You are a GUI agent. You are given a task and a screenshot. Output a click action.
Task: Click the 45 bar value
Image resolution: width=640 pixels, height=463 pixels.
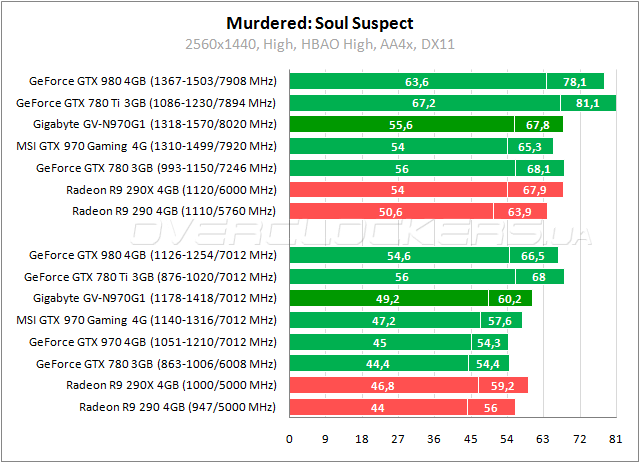coord(380,343)
